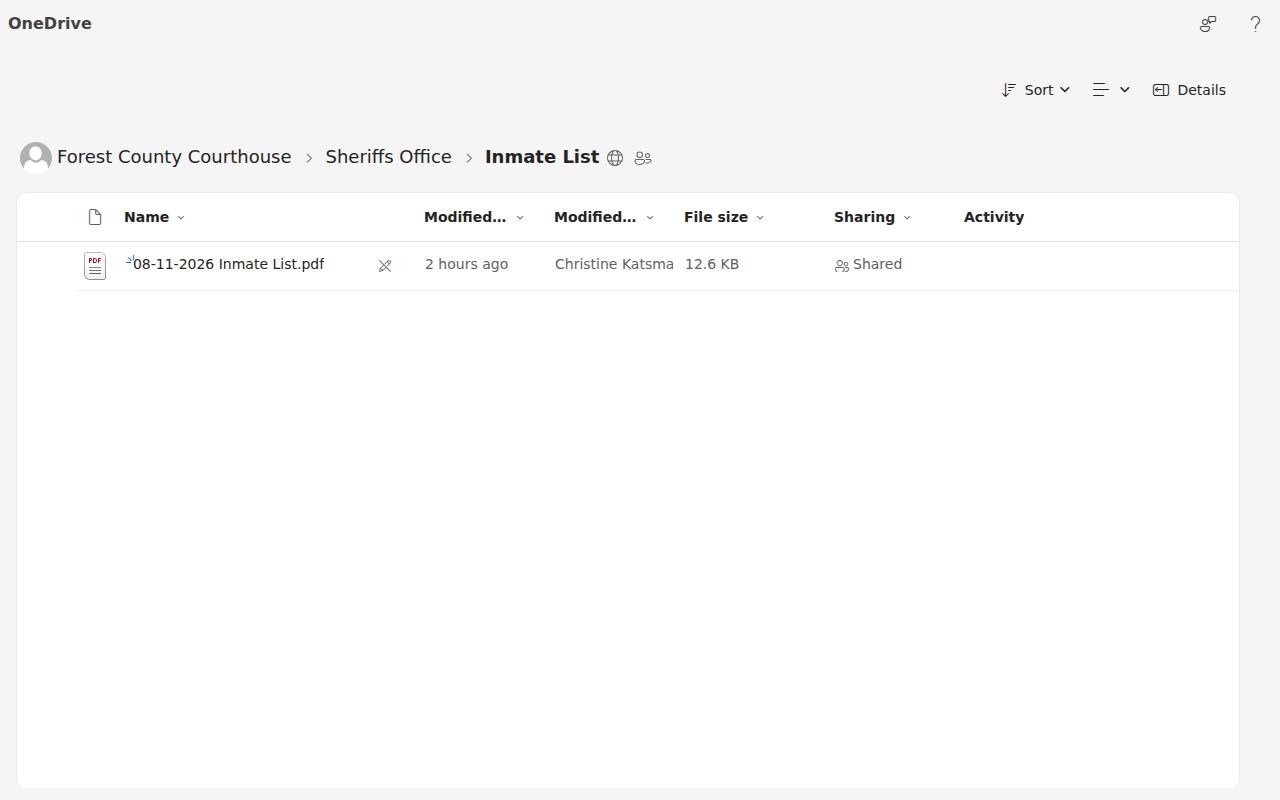The height and width of the screenshot is (800, 1280).
Task: Click the '12.6 KB' file size cell
Action: click(x=712, y=264)
